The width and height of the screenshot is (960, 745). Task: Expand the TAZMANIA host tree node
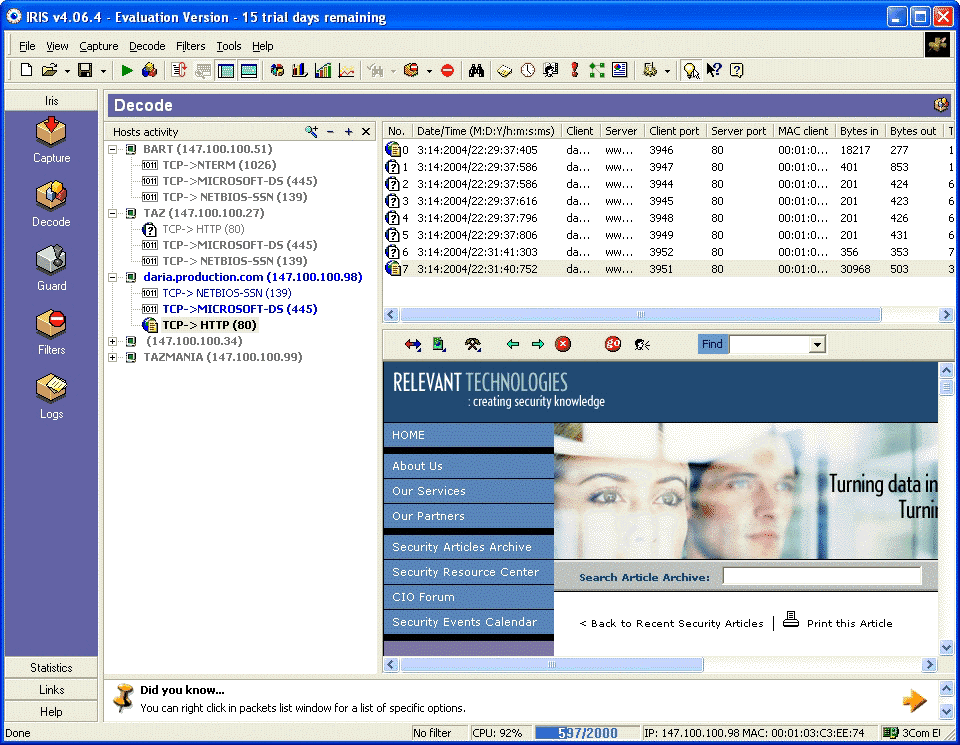pyautogui.click(x=113, y=357)
